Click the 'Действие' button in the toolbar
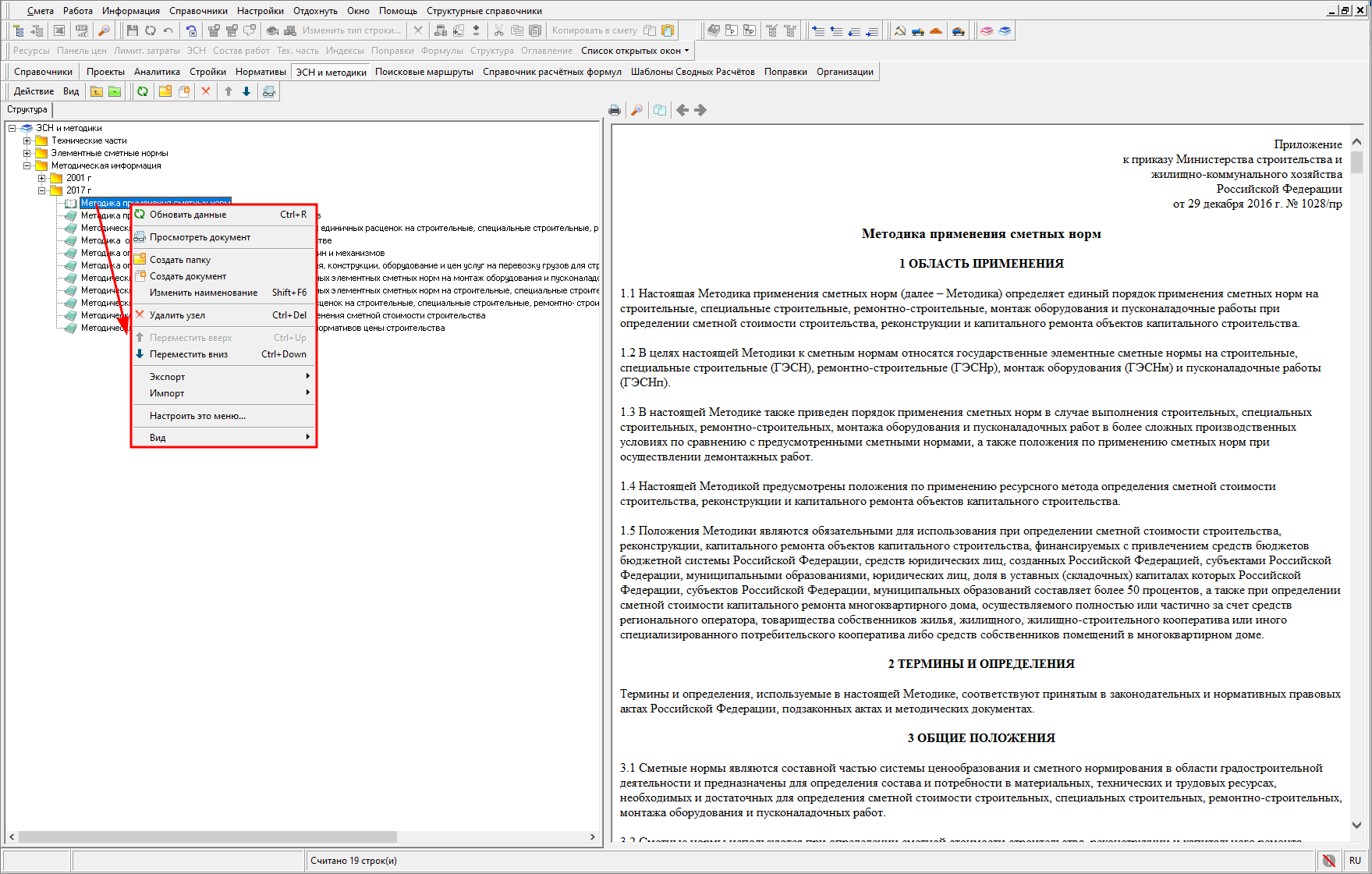This screenshot has height=874, width=1372. pyautogui.click(x=34, y=91)
